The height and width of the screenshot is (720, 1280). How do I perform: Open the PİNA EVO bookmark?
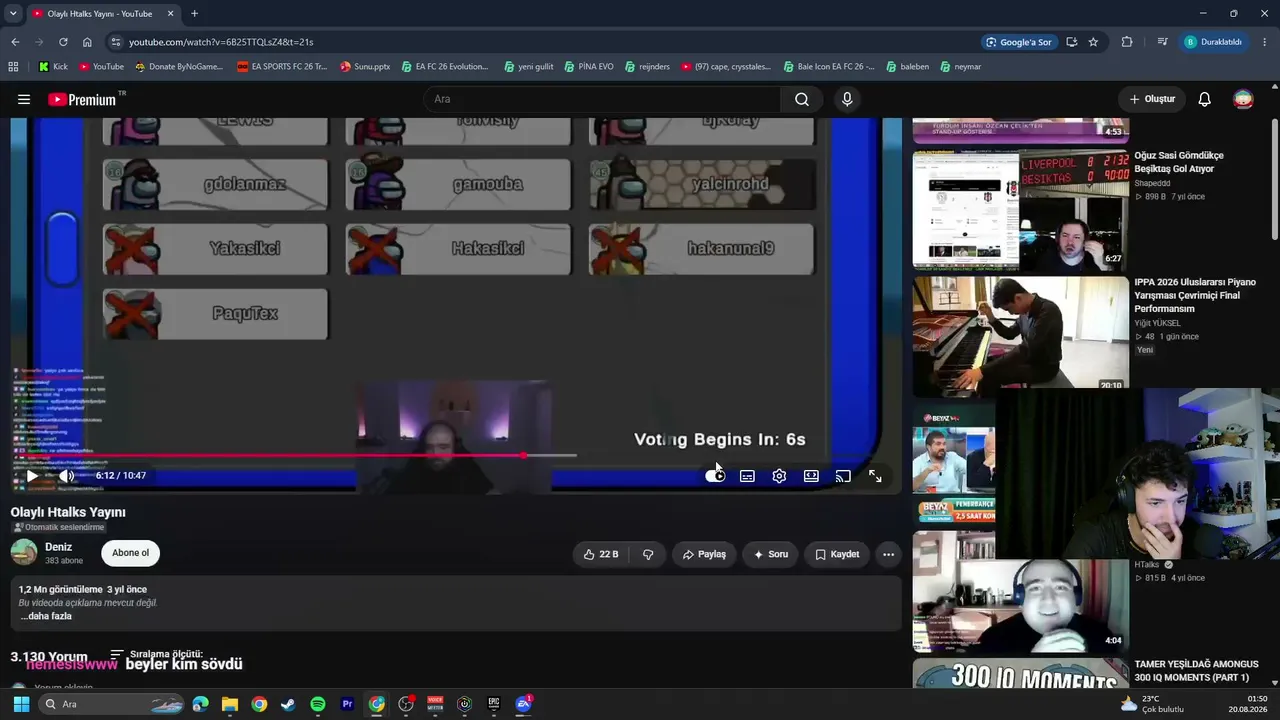coord(588,67)
